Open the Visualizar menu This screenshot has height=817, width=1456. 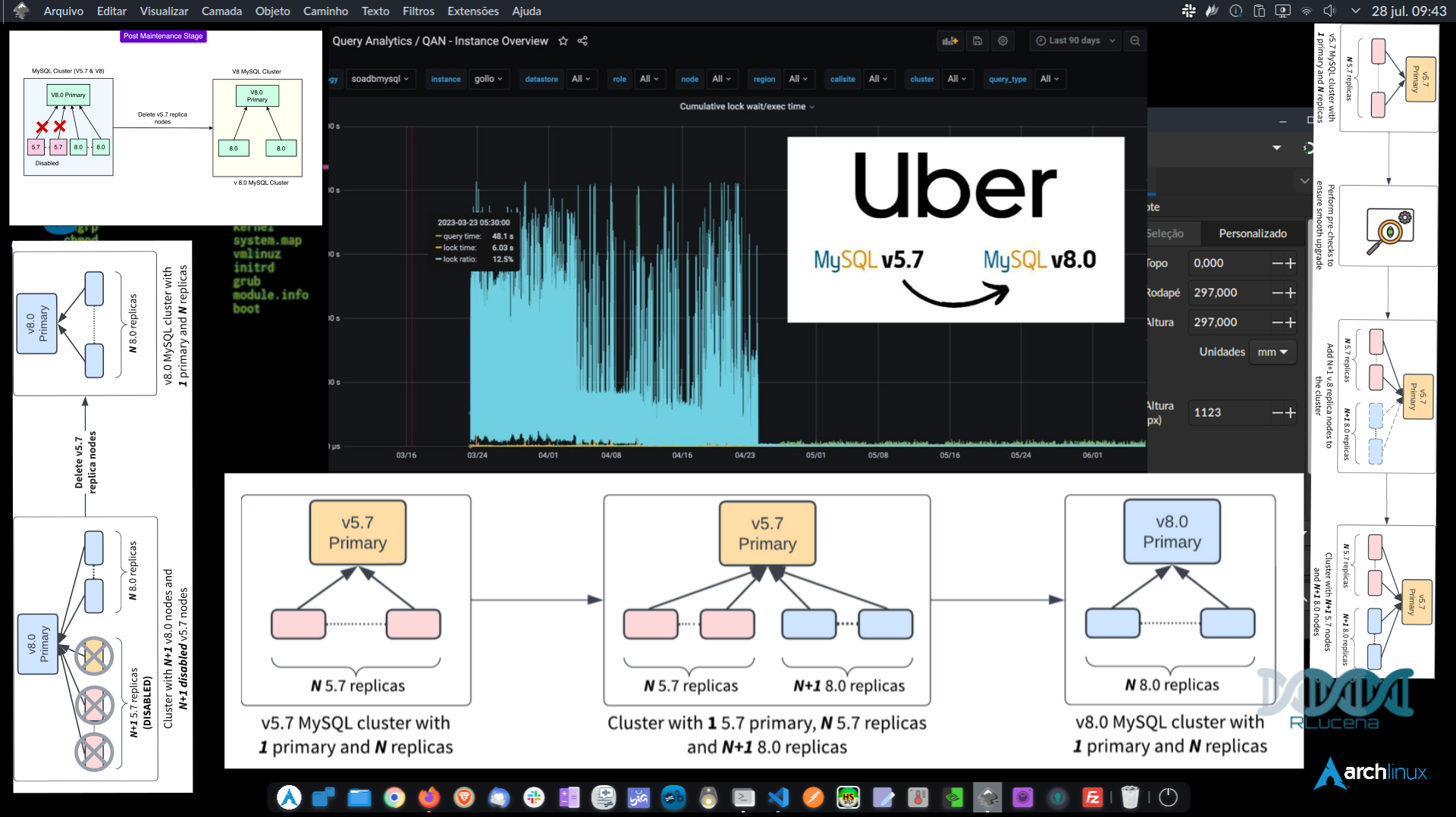[x=164, y=11]
